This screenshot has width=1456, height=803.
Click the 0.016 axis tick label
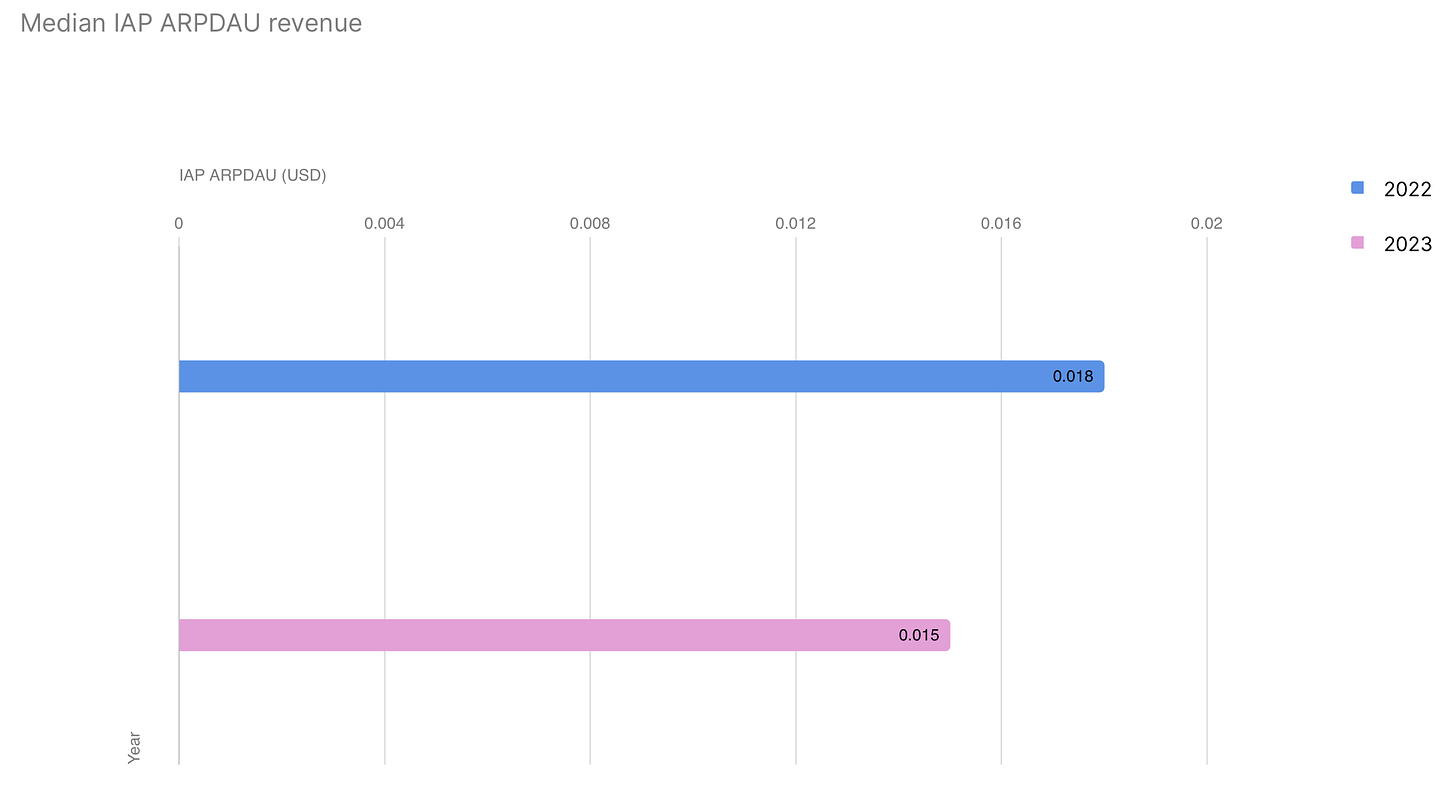[x=1001, y=224]
